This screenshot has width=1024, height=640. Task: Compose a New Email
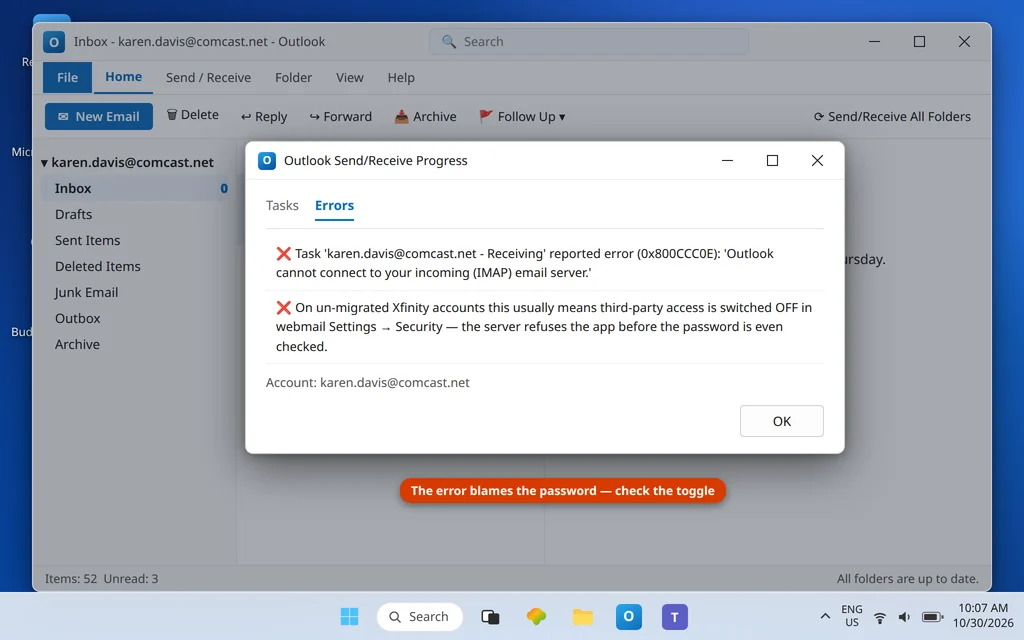[99, 116]
